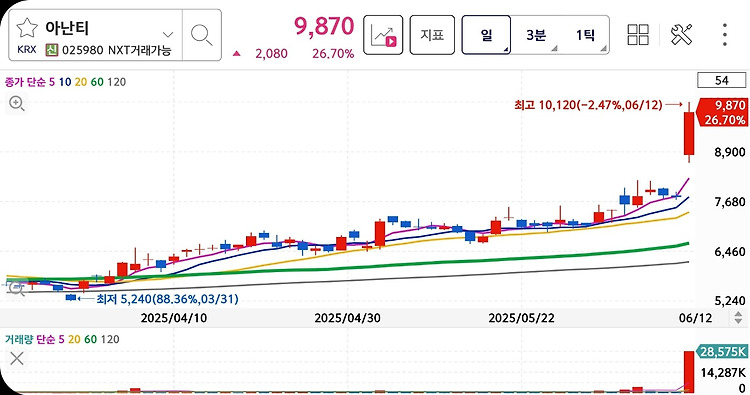Edit the candle count field showing 54

[722, 81]
